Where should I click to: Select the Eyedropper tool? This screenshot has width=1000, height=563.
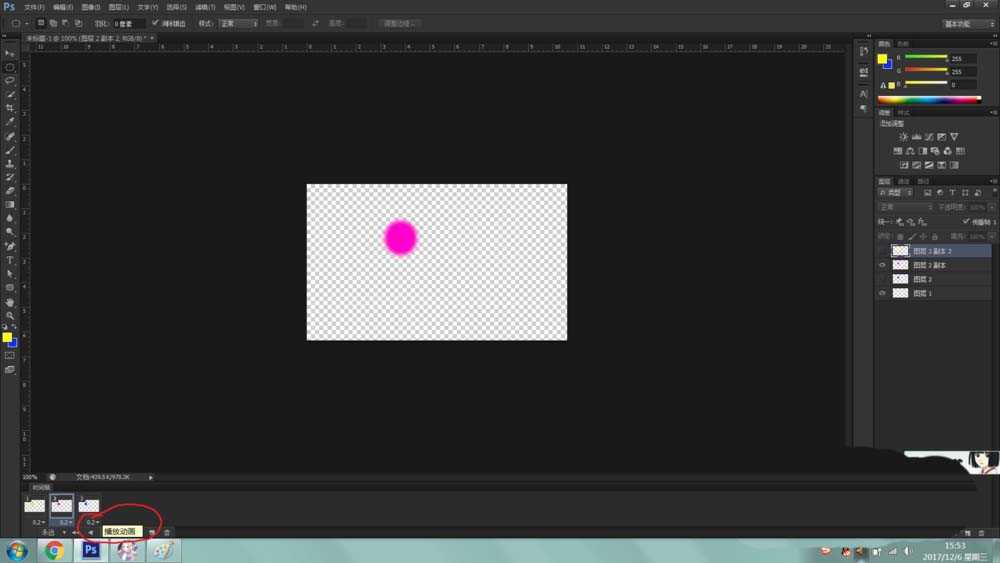click(10, 122)
